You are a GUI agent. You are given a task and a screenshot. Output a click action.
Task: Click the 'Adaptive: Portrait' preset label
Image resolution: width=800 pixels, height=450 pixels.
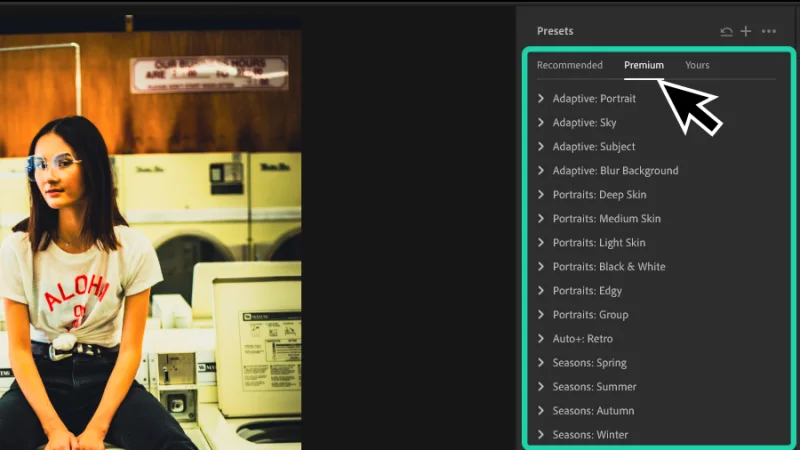[x=594, y=98]
